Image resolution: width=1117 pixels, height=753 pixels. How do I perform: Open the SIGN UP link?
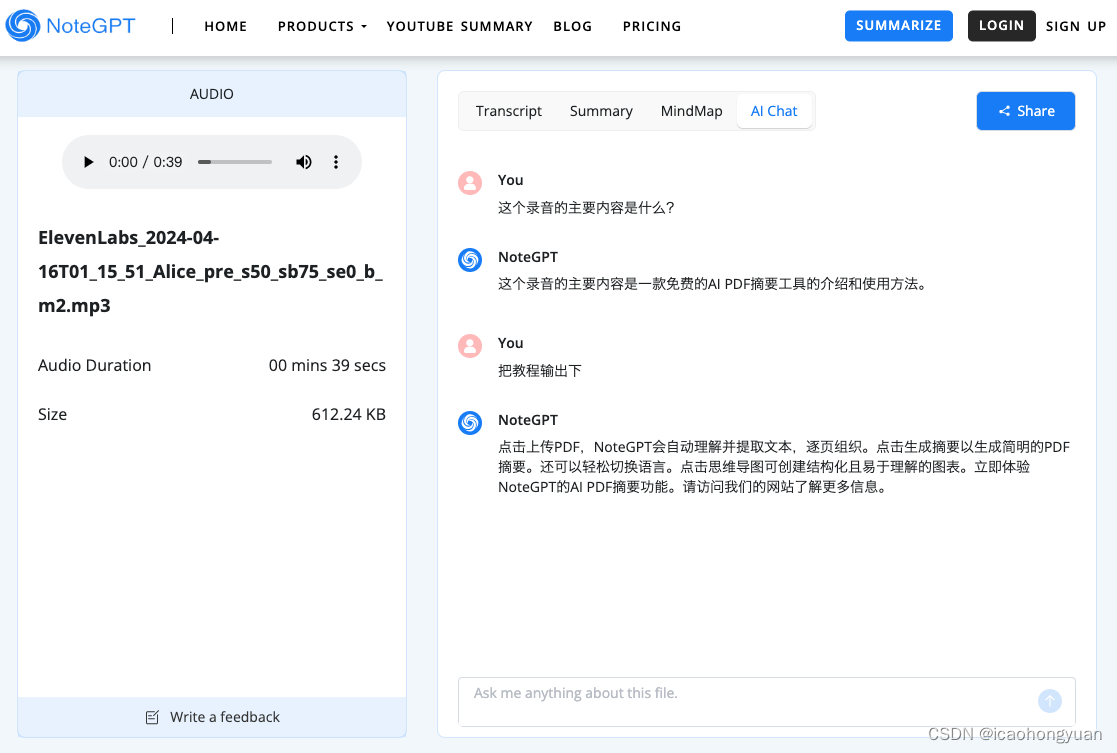click(x=1076, y=26)
